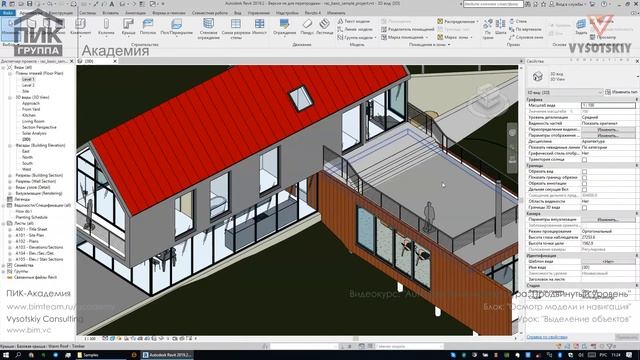Switch to the Управление ribbon tab
Screen dimensions: 640x360
coord(259,13)
